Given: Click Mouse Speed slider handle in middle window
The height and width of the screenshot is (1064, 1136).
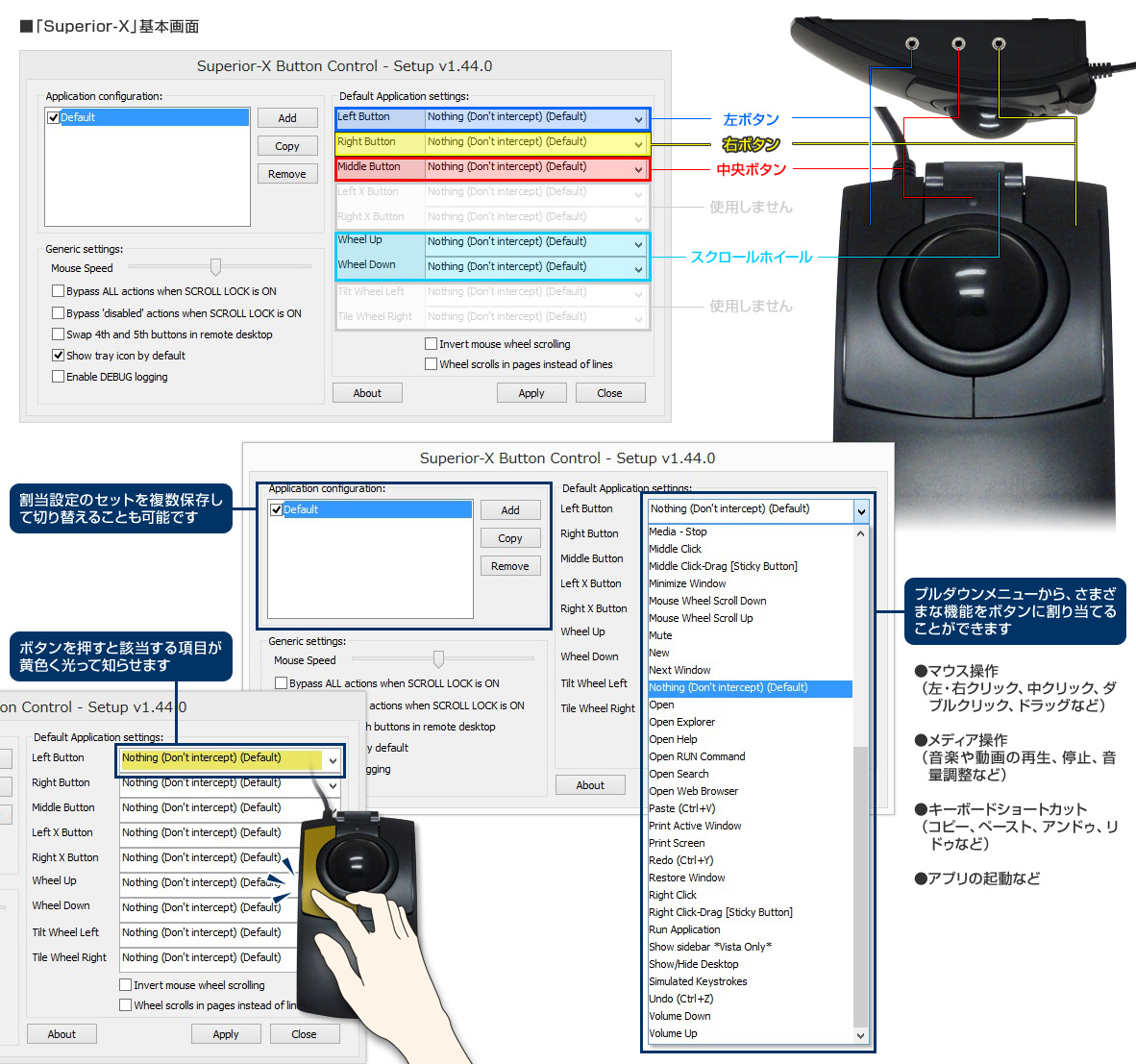Looking at the screenshot, I should (438, 659).
